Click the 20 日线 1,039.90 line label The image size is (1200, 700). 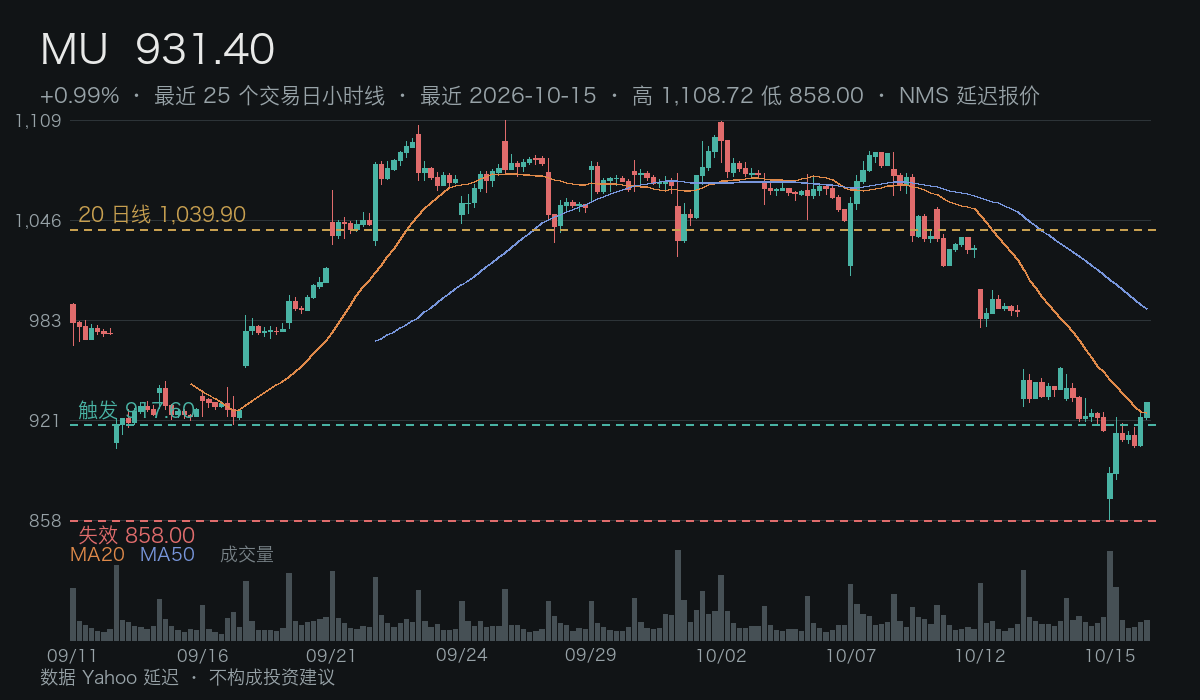[162, 214]
